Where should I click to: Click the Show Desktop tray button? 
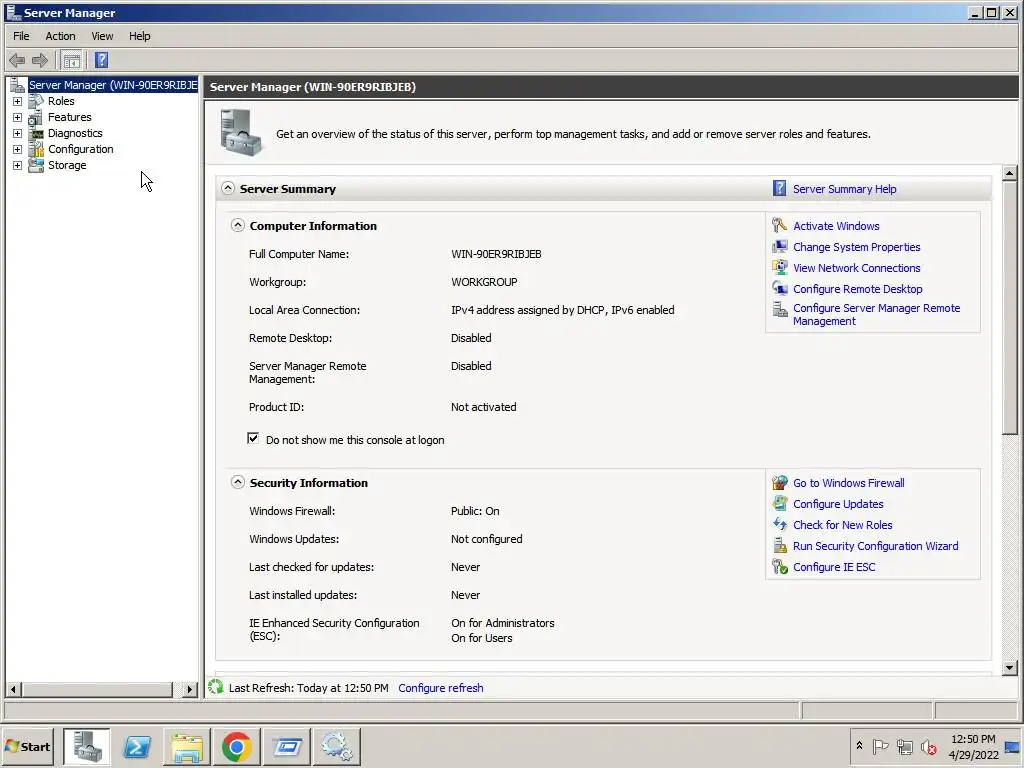pyautogui.click(x=1013, y=746)
